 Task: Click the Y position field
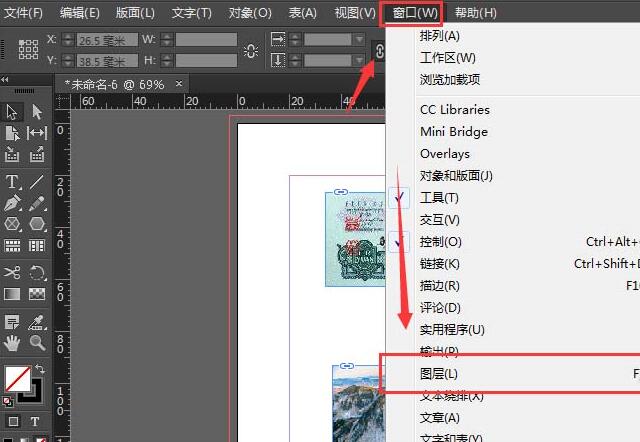107,61
